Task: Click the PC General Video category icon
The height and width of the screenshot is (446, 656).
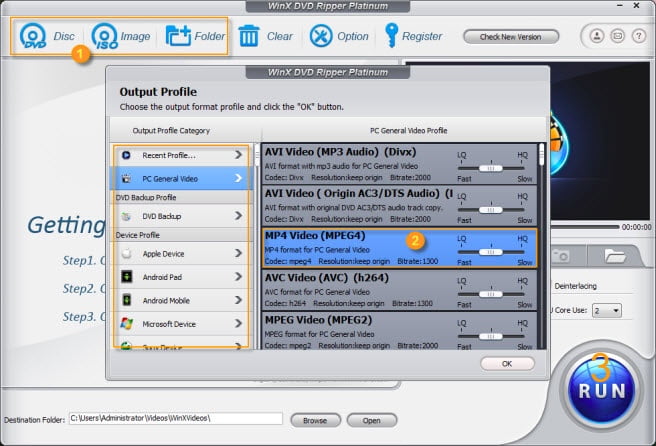Action: click(126, 179)
